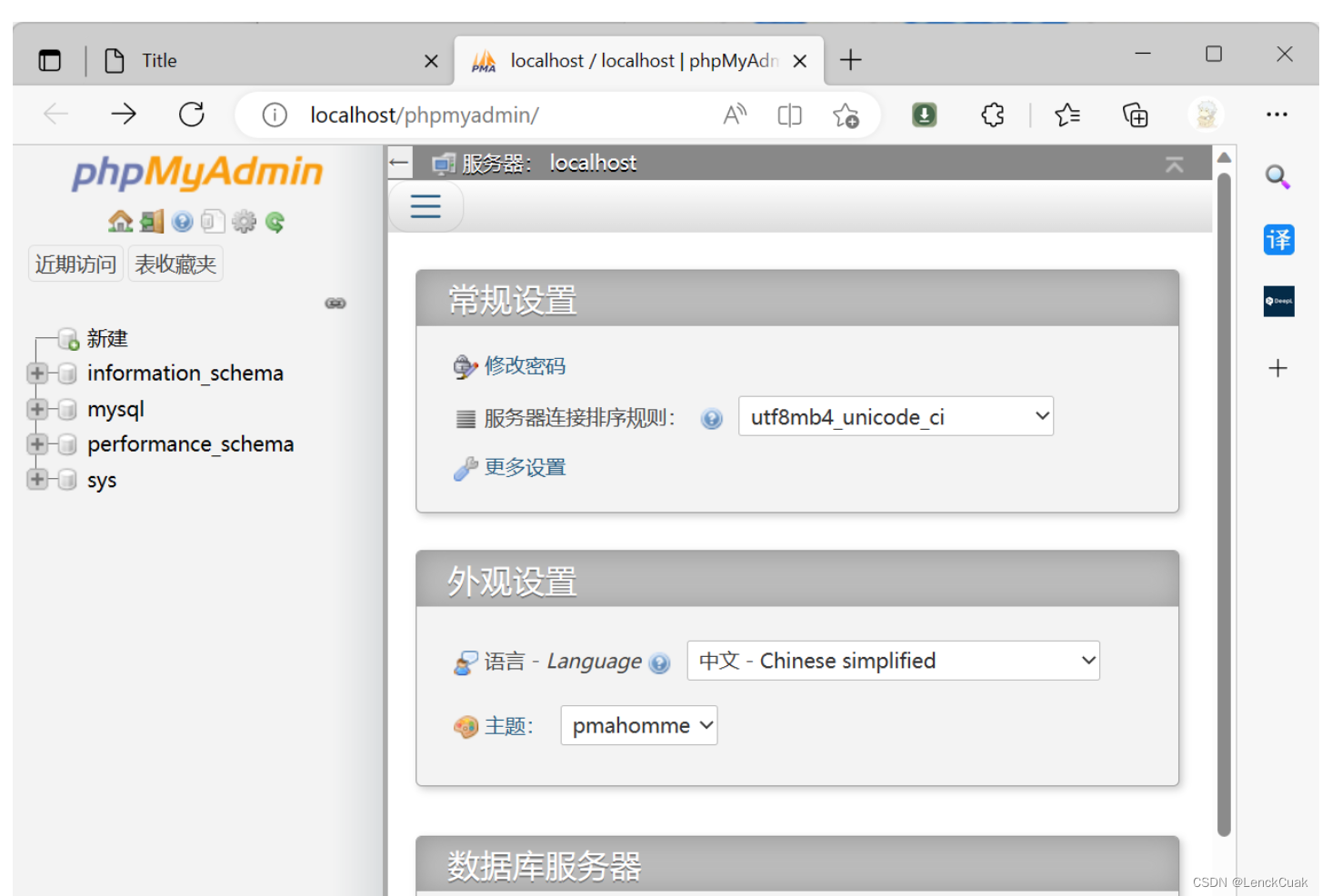This screenshot has width=1322, height=896.
Task: Click the collapse-up icon in server bar
Action: 1175,164
